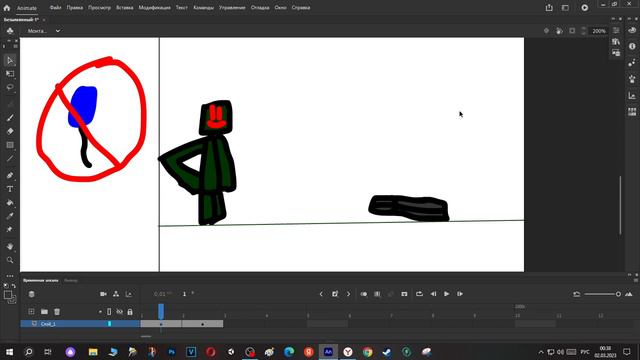Click the cyan outline color box of Слой_1
This screenshot has height=360, width=640.
[109, 324]
